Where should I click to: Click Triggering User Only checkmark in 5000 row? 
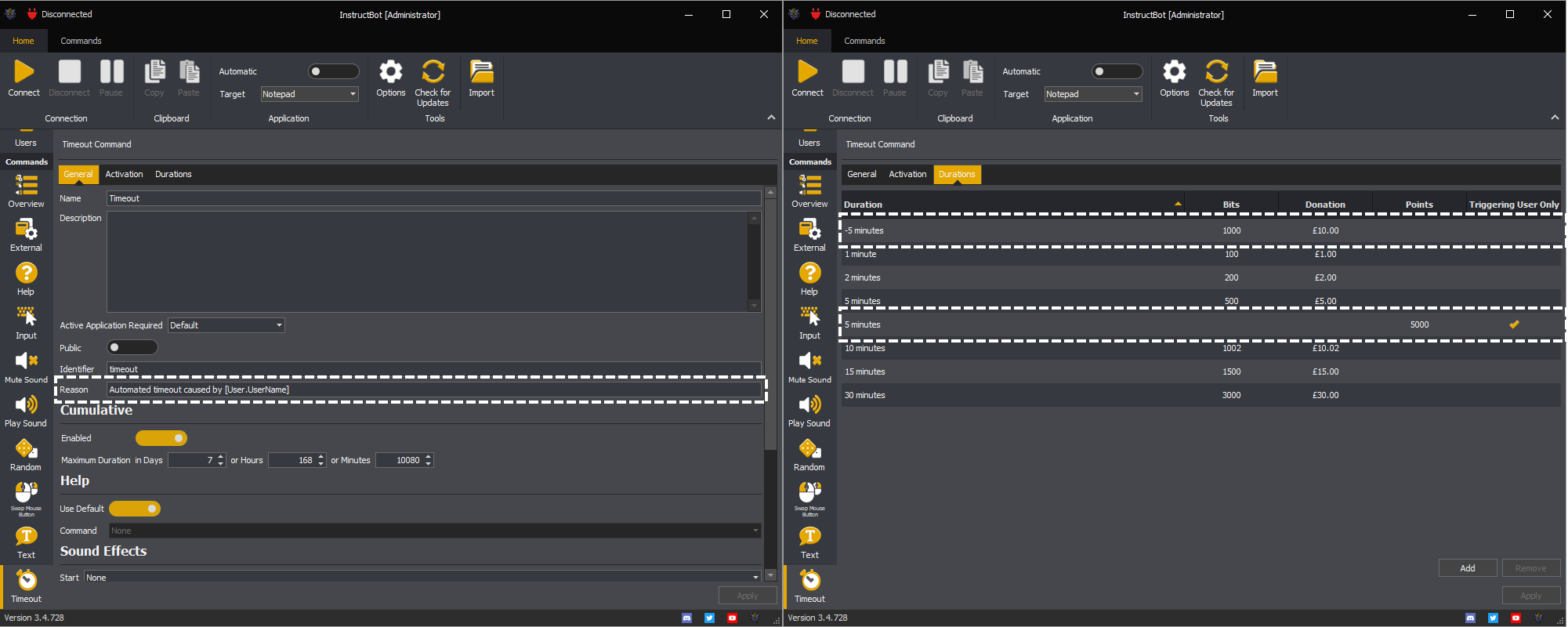[x=1514, y=324]
